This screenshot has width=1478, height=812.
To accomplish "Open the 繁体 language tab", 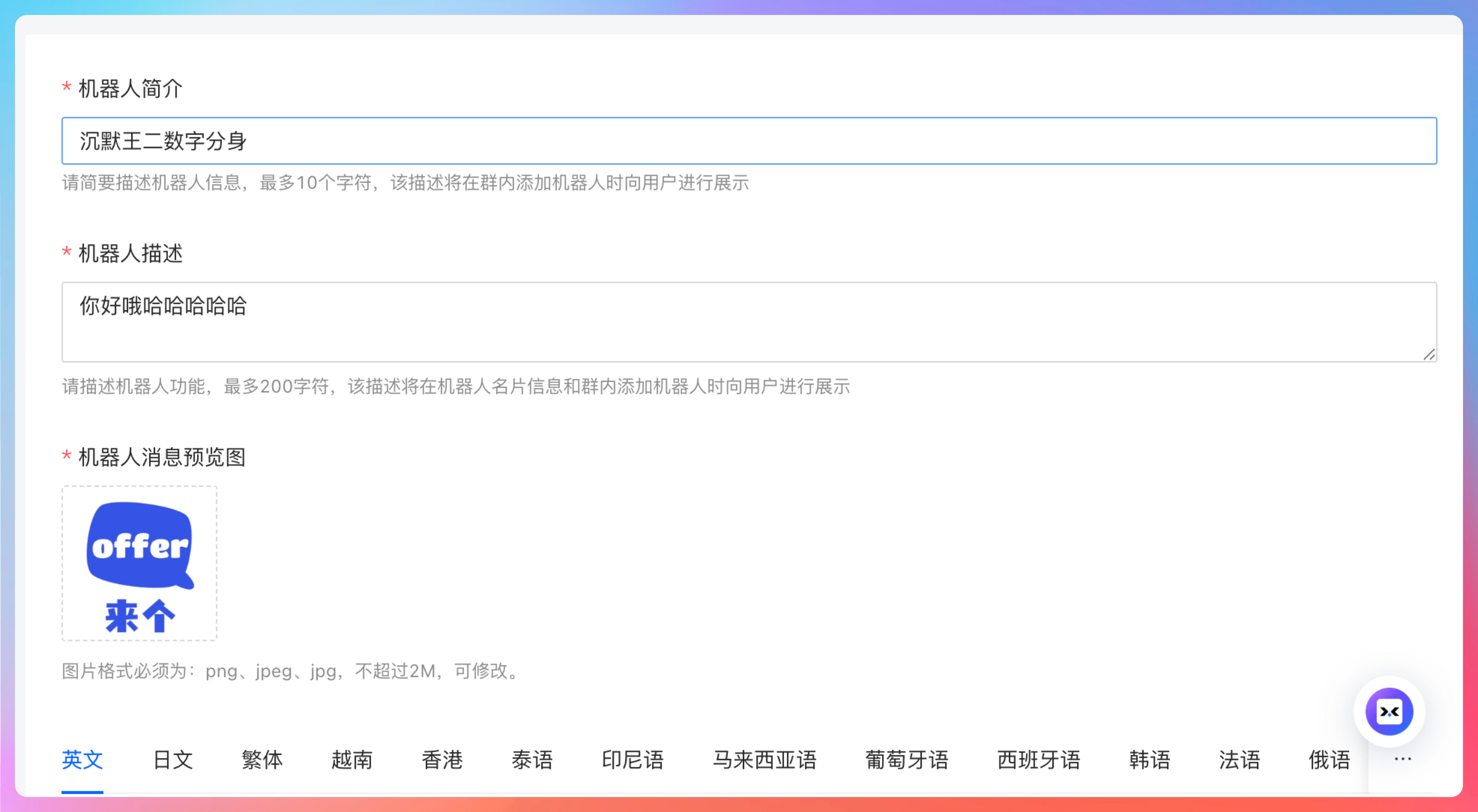I will [x=262, y=760].
